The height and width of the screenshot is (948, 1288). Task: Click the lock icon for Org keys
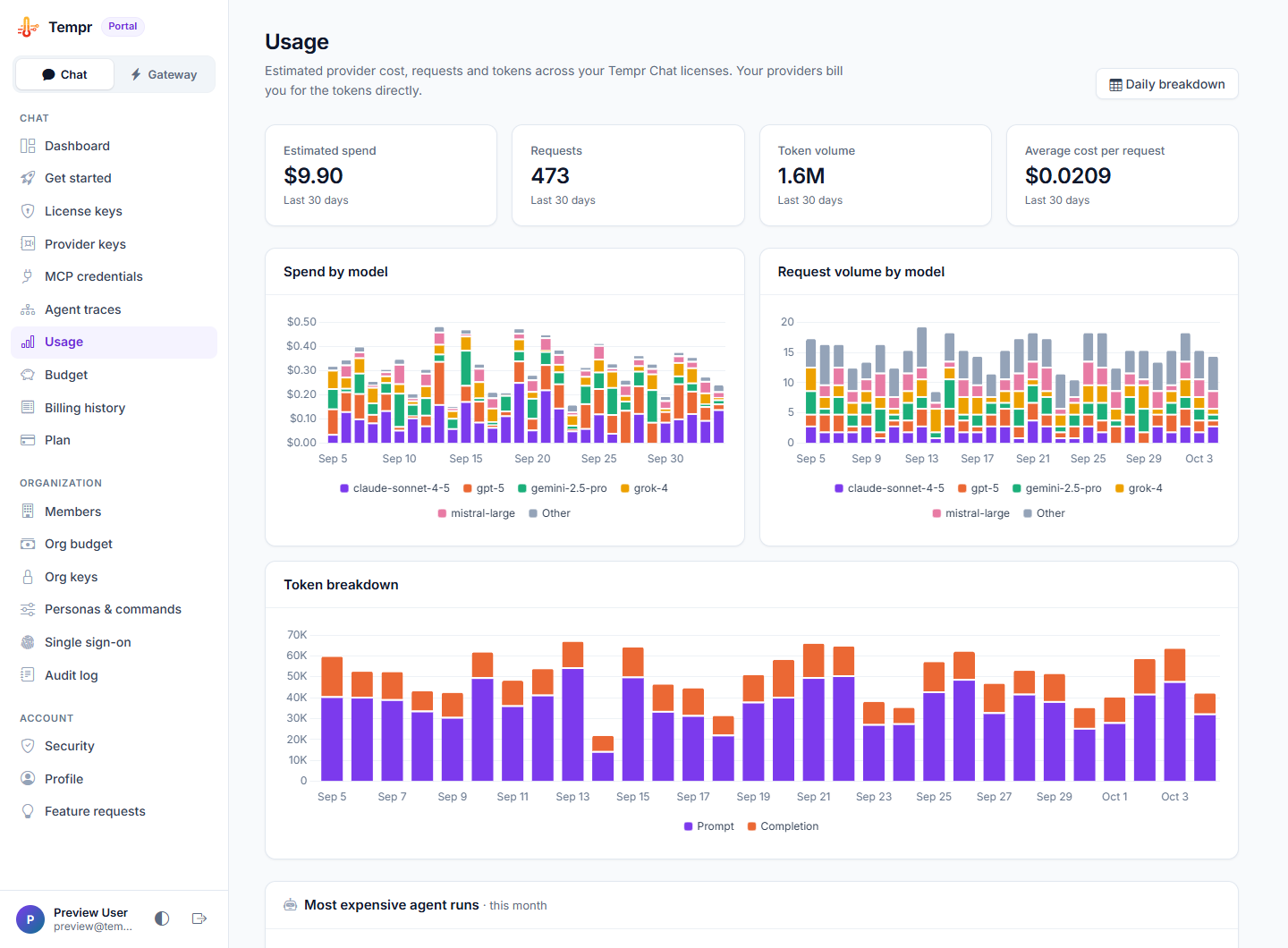tap(28, 577)
